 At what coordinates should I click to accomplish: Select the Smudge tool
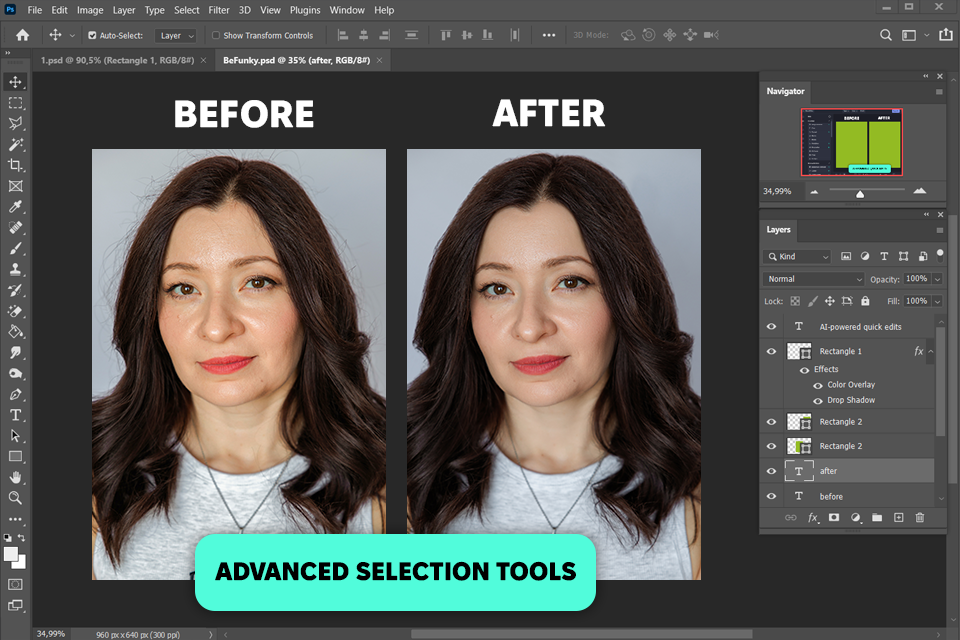(15, 353)
